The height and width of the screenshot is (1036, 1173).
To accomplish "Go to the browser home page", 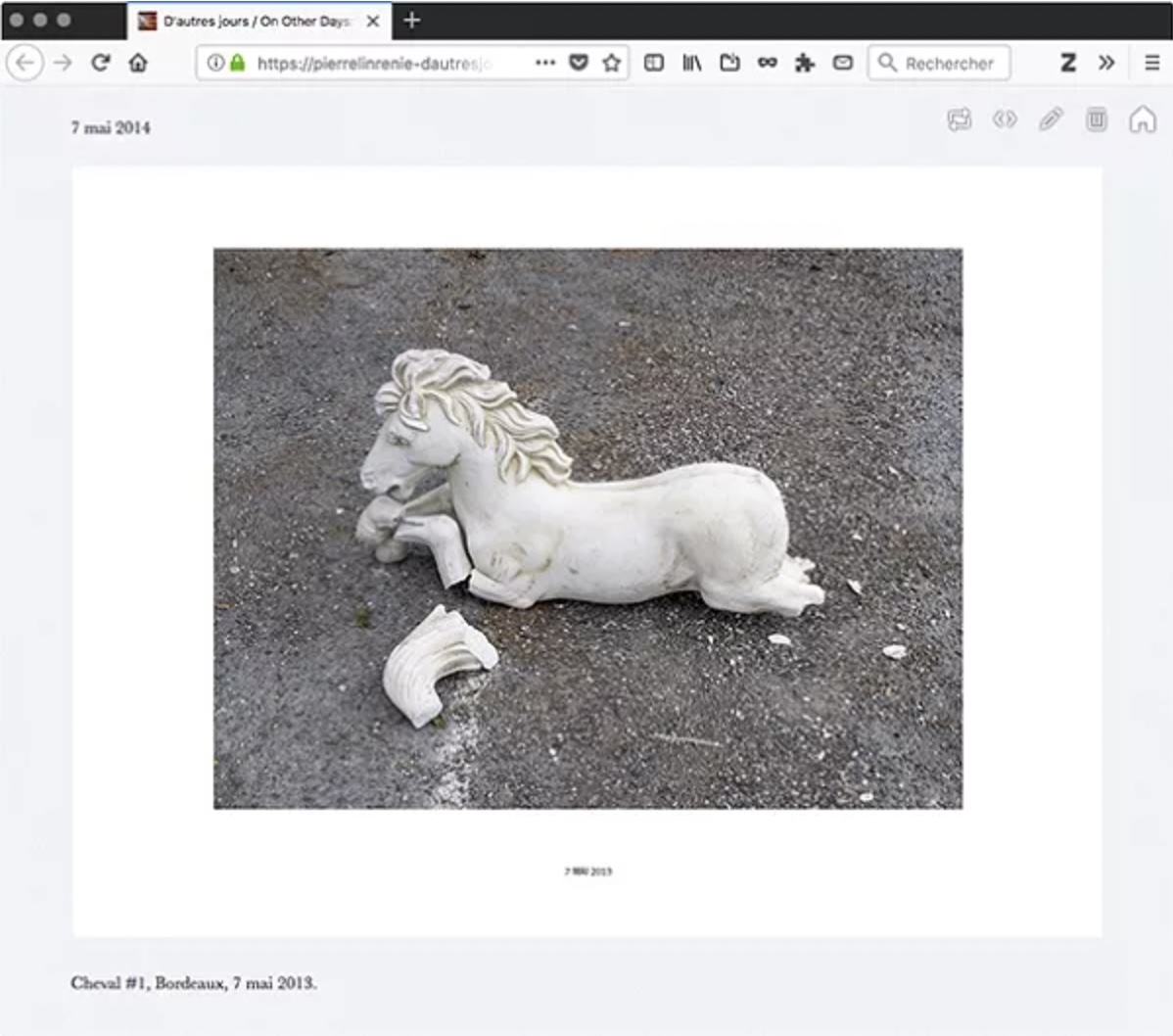I will coord(138,63).
